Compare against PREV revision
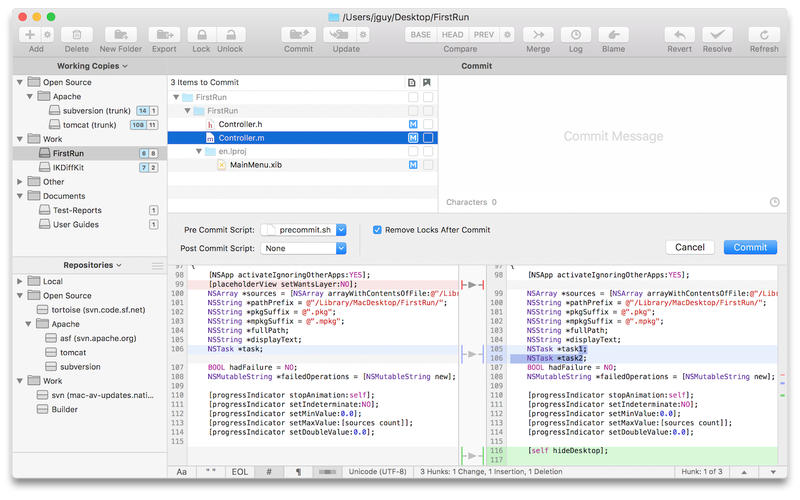This screenshot has width=800, height=500. tap(484, 35)
